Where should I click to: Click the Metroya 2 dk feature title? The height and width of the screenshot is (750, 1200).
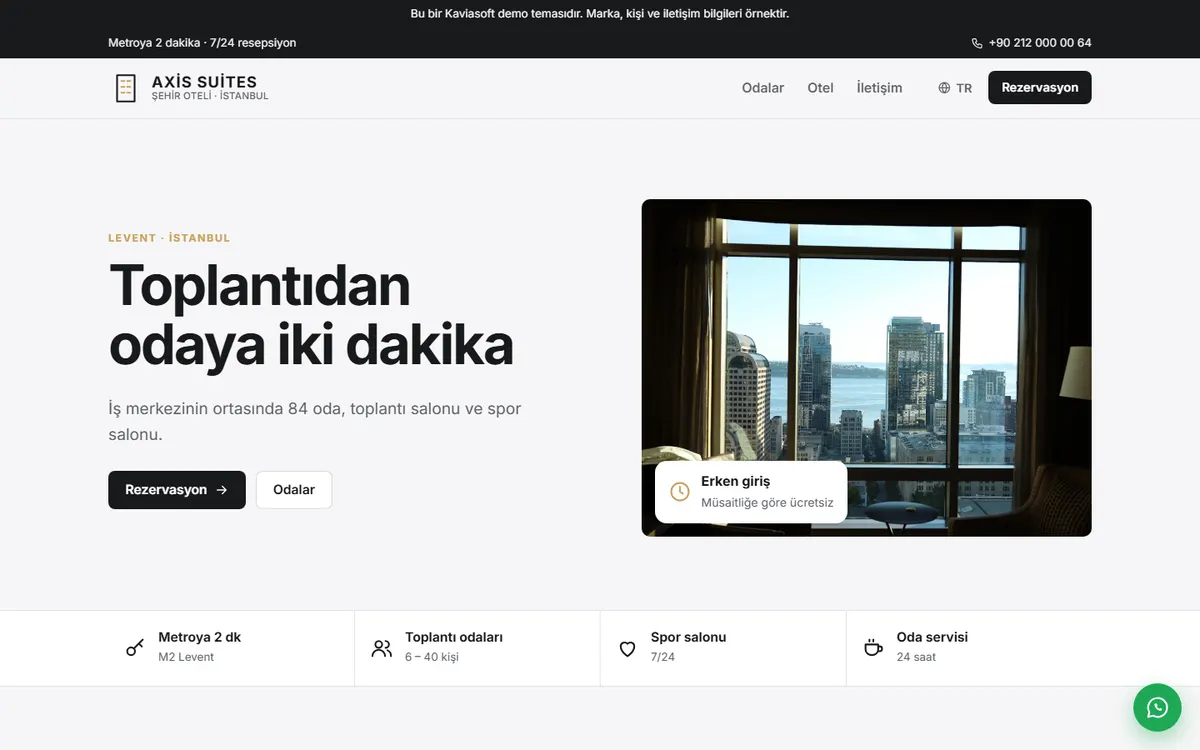coord(199,637)
